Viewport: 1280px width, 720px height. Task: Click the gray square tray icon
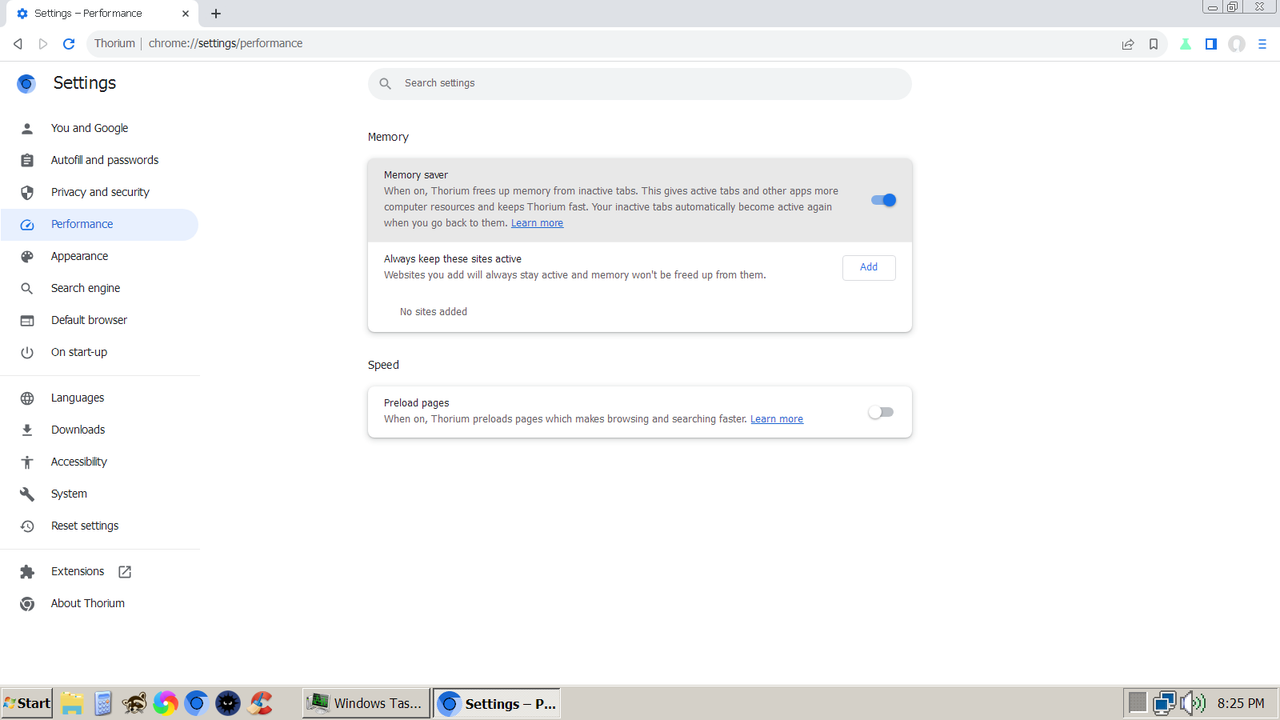pyautogui.click(x=1137, y=703)
